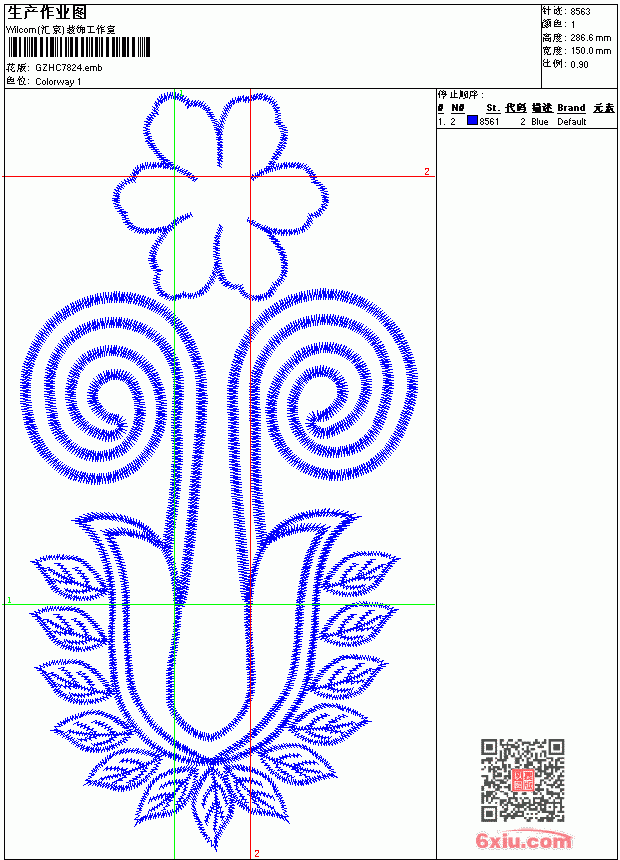This screenshot has width=620, height=860.
Task: Click the Colorway 1 label
Action: [58, 82]
